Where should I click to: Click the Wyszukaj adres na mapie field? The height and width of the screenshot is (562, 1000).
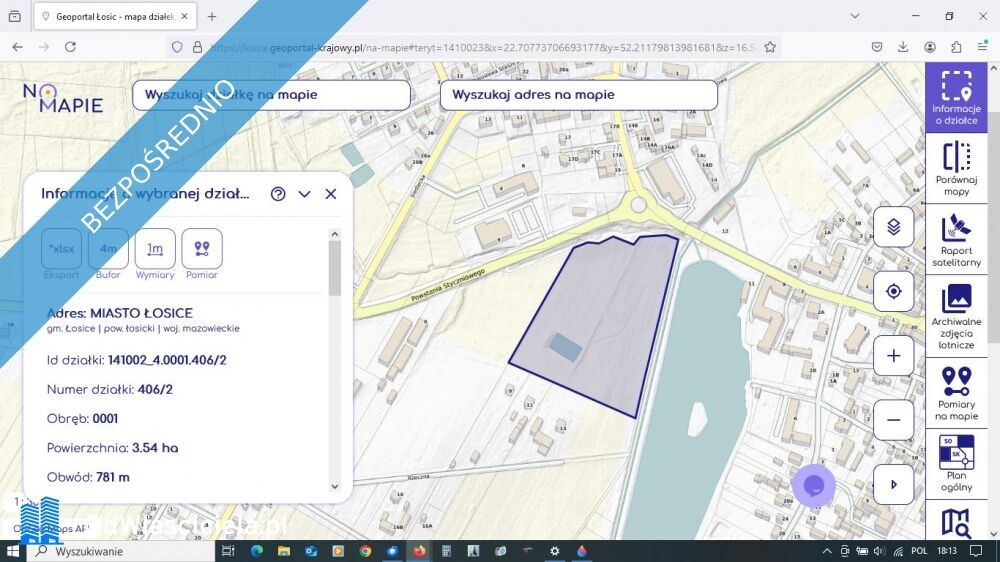[578, 95]
